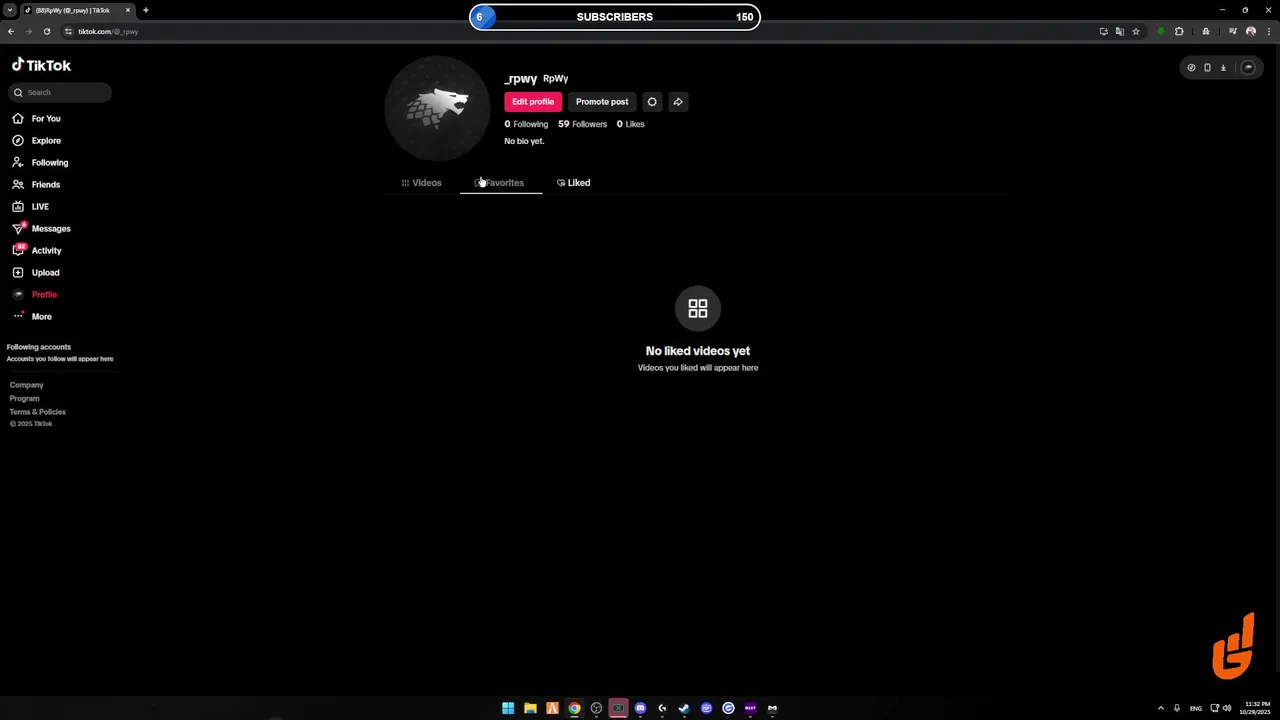Image resolution: width=1280 pixels, height=720 pixels.
Task: Open the tab search dropdown arrow
Action: pos(9,10)
